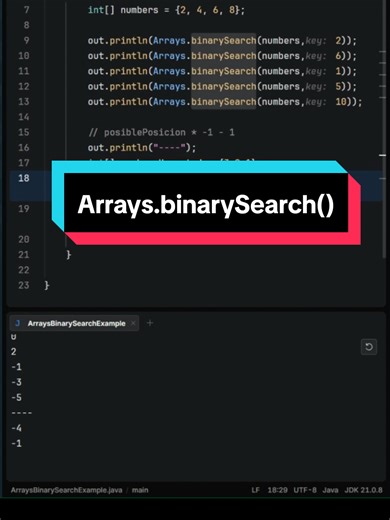Click line number 16 in the gutter
Screen dimensions: 390x520
coord(24,147)
